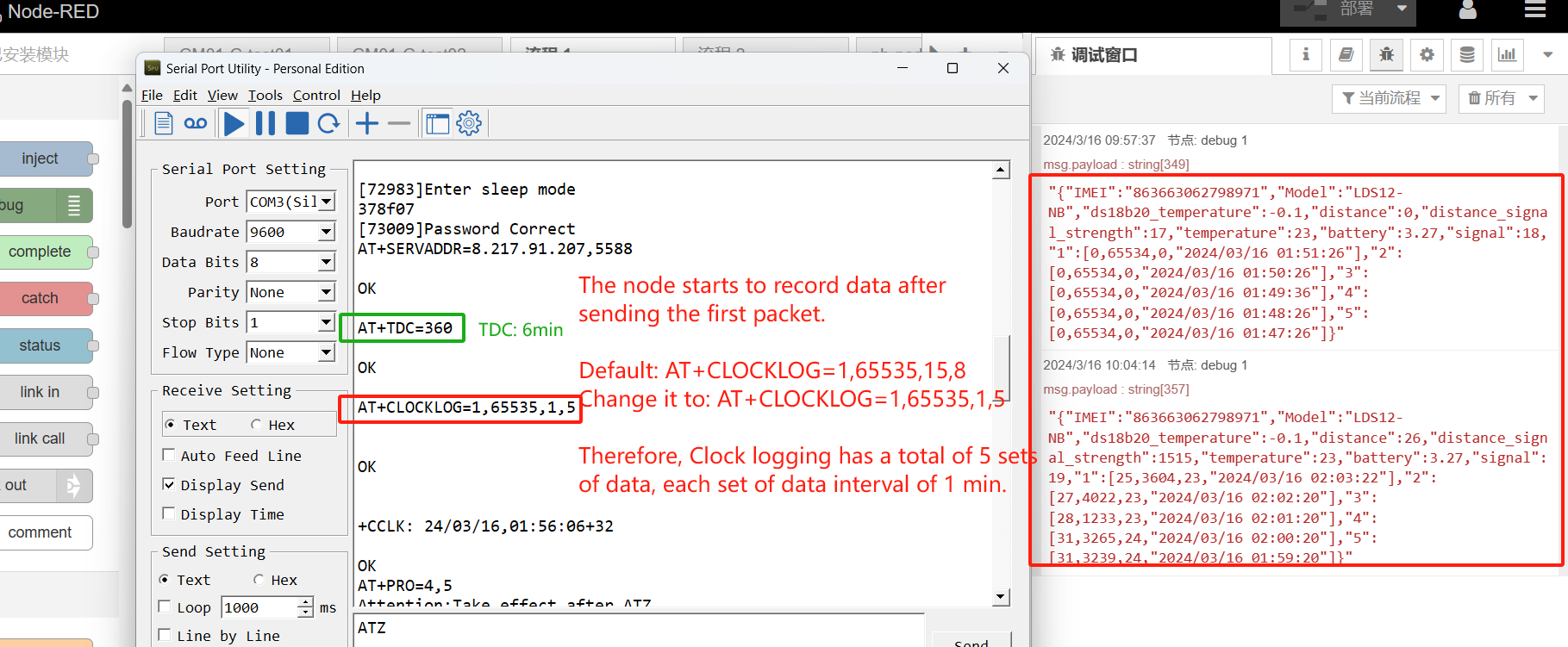The height and width of the screenshot is (647, 1568).
Task: Remove a port with the minus icon
Action: tap(399, 123)
